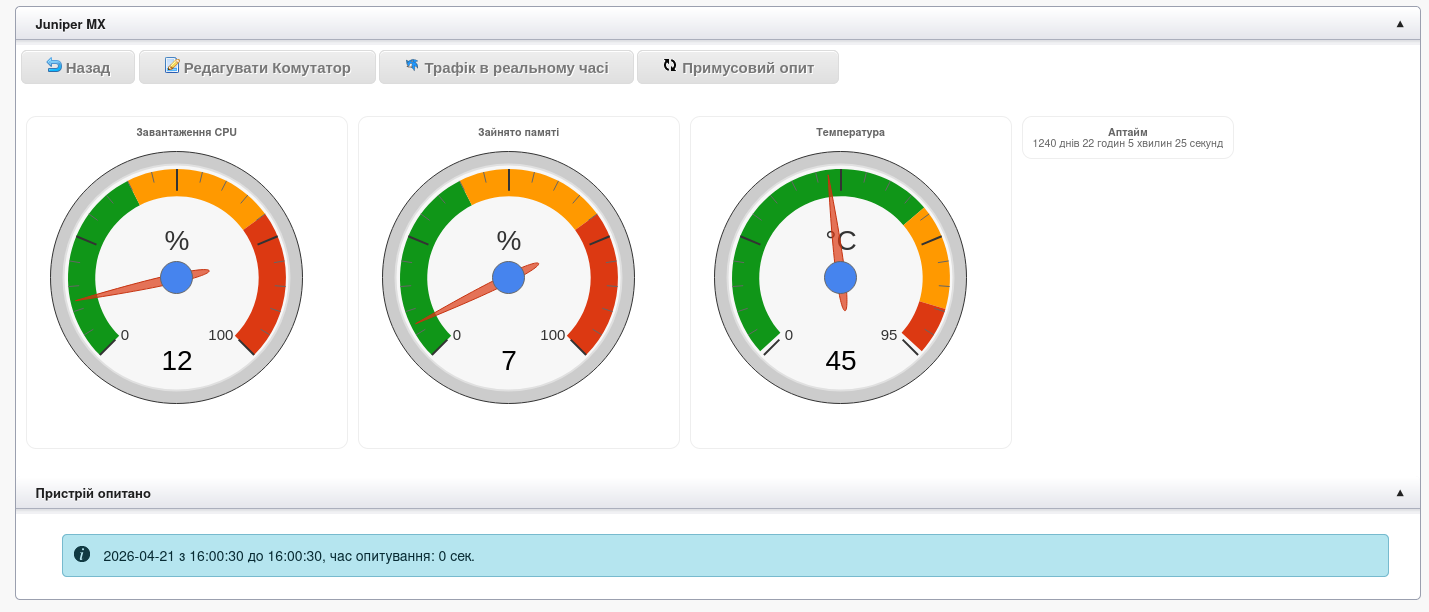Click the temperature gauge blue center hub
Image resolution: width=1429 pixels, height=612 pixels.
(841, 278)
